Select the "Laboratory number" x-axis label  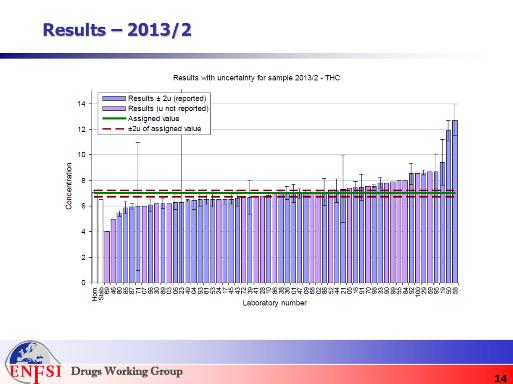coord(274,303)
